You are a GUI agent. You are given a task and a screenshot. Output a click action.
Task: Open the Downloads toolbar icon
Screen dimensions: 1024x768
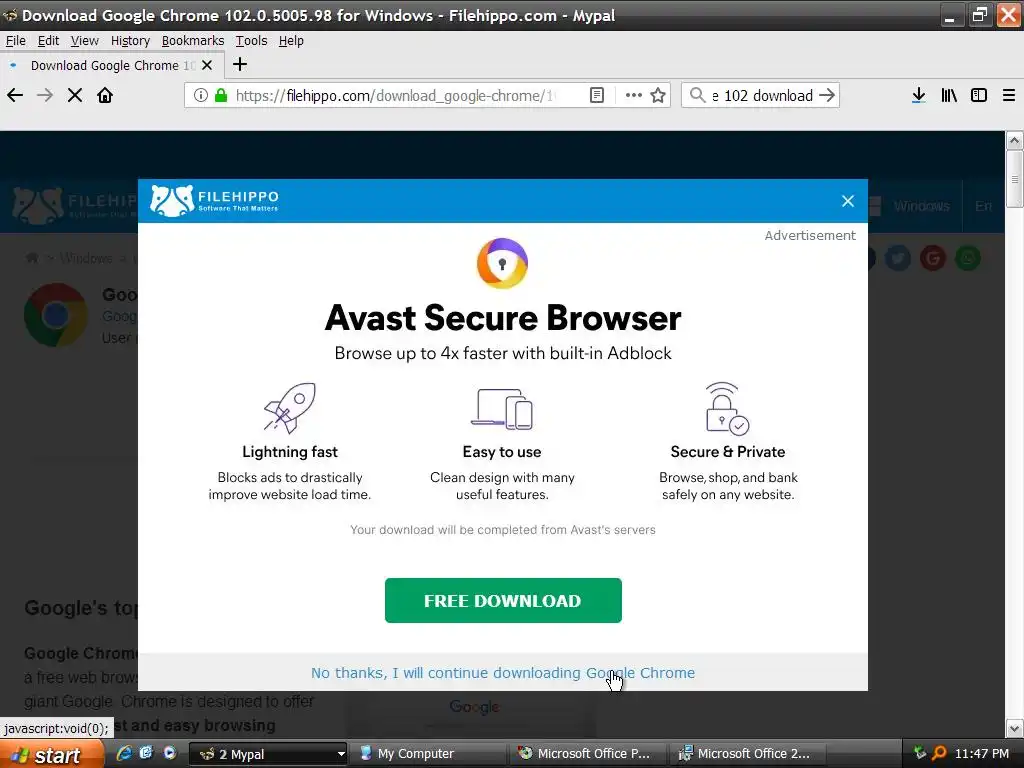pyautogui.click(x=919, y=95)
